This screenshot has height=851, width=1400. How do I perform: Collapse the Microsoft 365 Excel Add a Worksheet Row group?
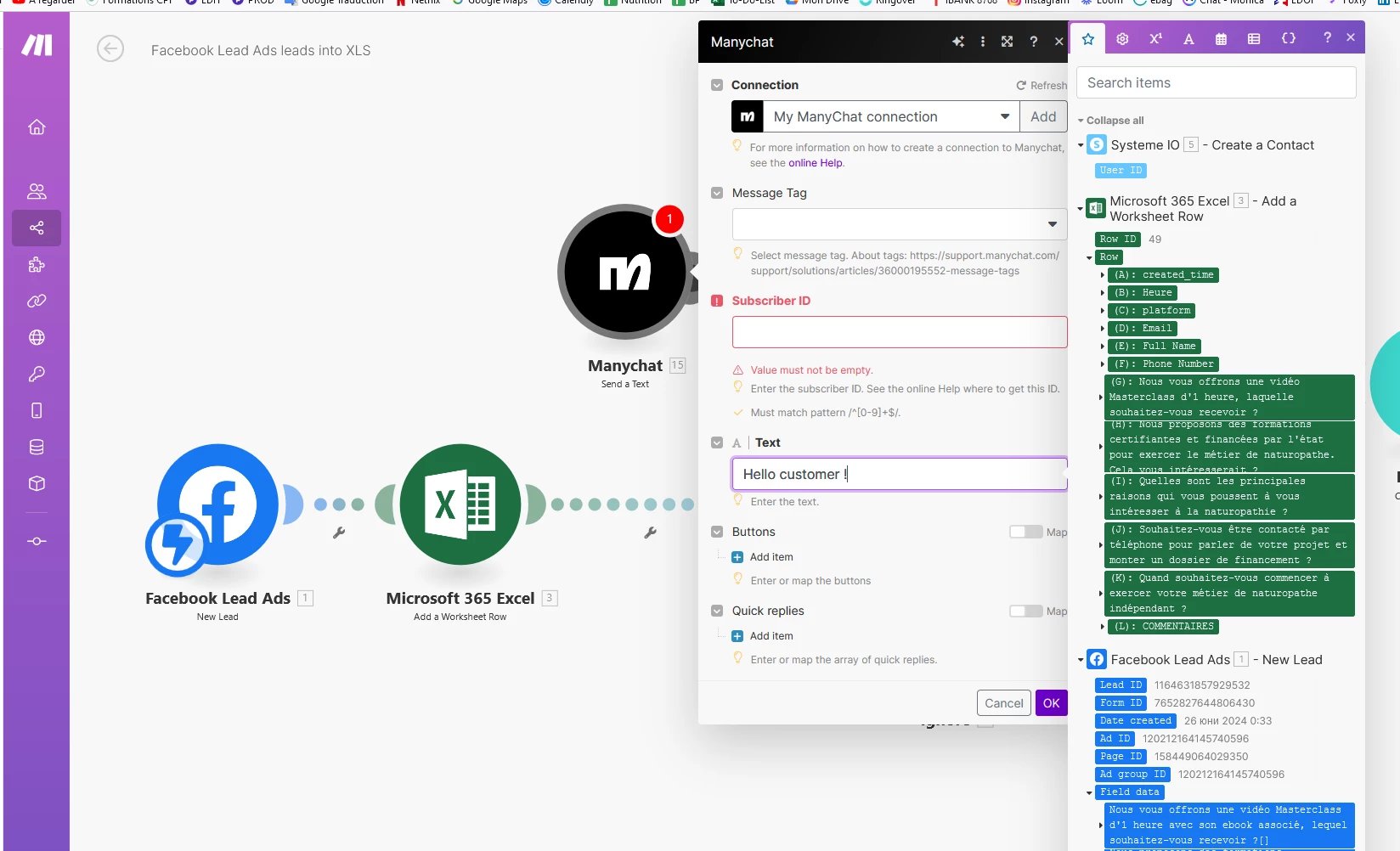click(1081, 208)
